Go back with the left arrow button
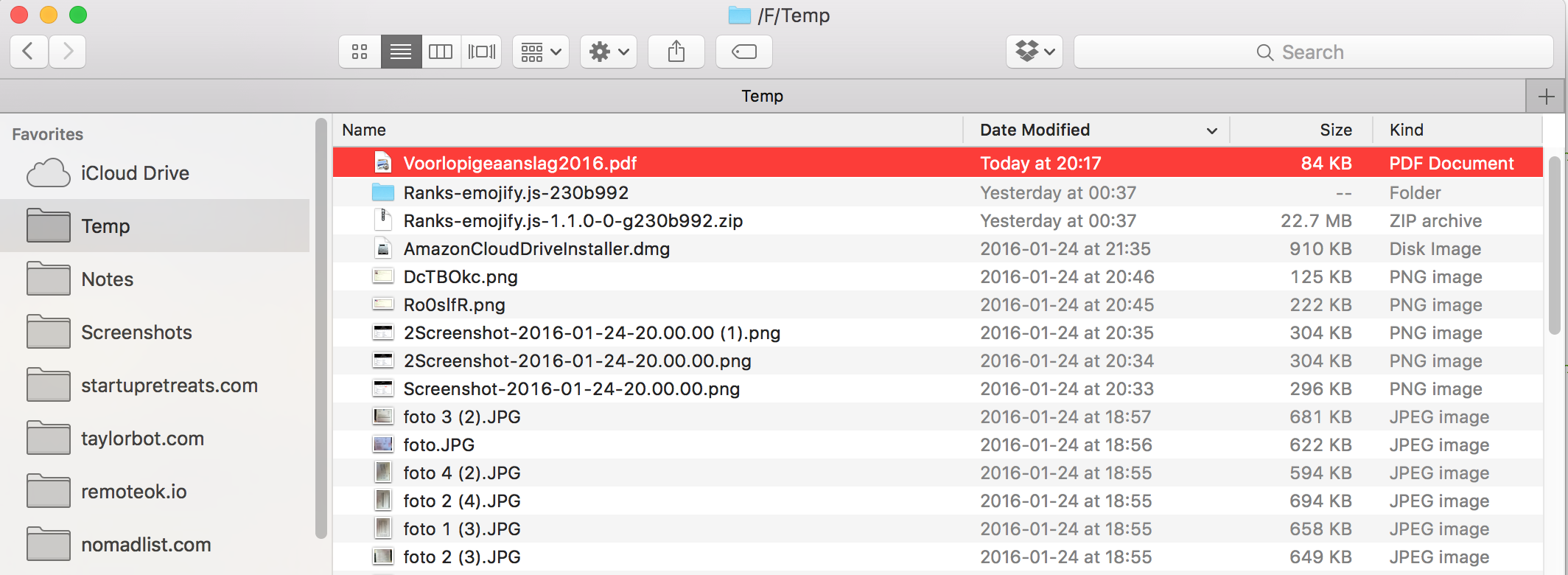Viewport: 1568px width, 575px height. pyautogui.click(x=29, y=52)
